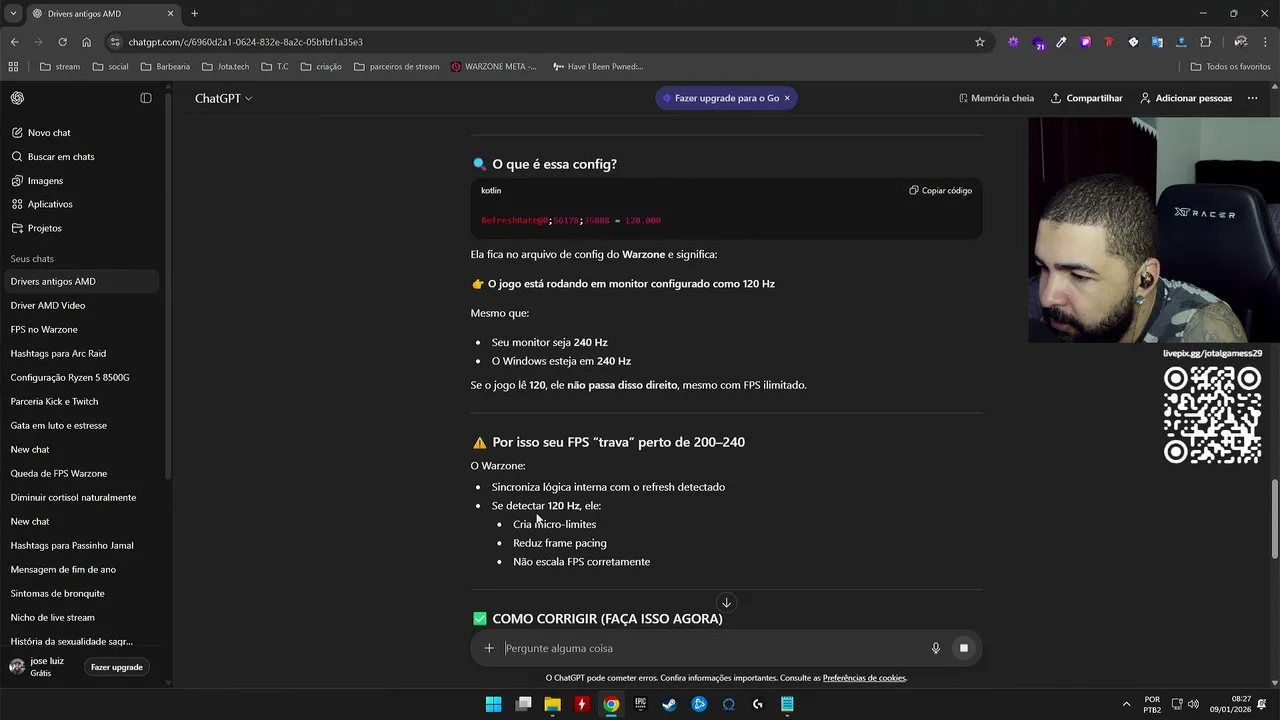Screen dimensions: 1280x720
Task: Click the address bar URL
Action: pos(245,42)
